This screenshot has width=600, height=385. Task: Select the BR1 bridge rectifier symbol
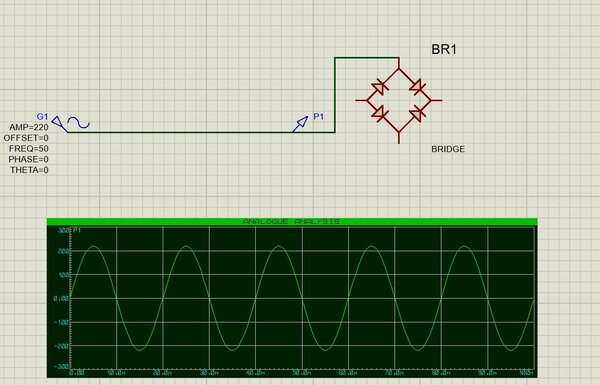click(x=399, y=101)
